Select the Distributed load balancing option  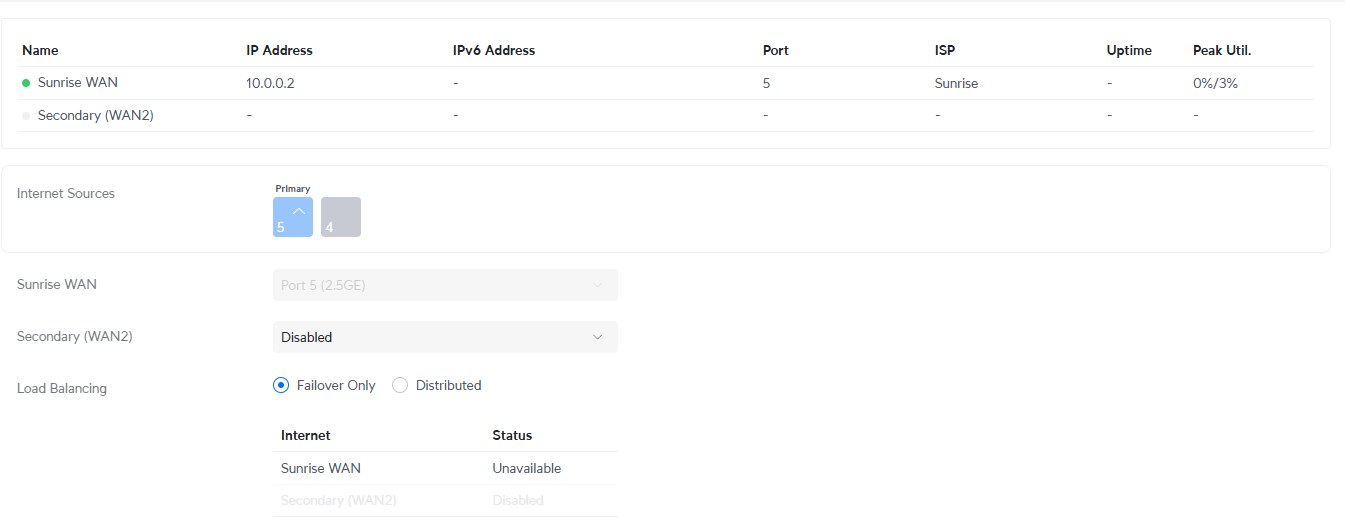point(400,385)
